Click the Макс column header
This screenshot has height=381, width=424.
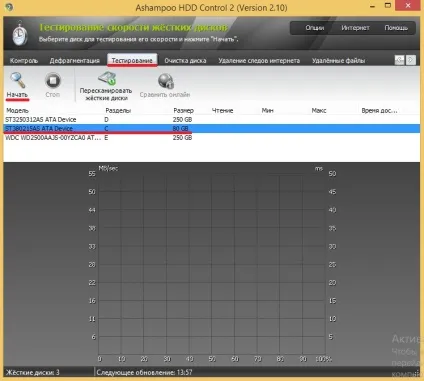[x=319, y=110]
